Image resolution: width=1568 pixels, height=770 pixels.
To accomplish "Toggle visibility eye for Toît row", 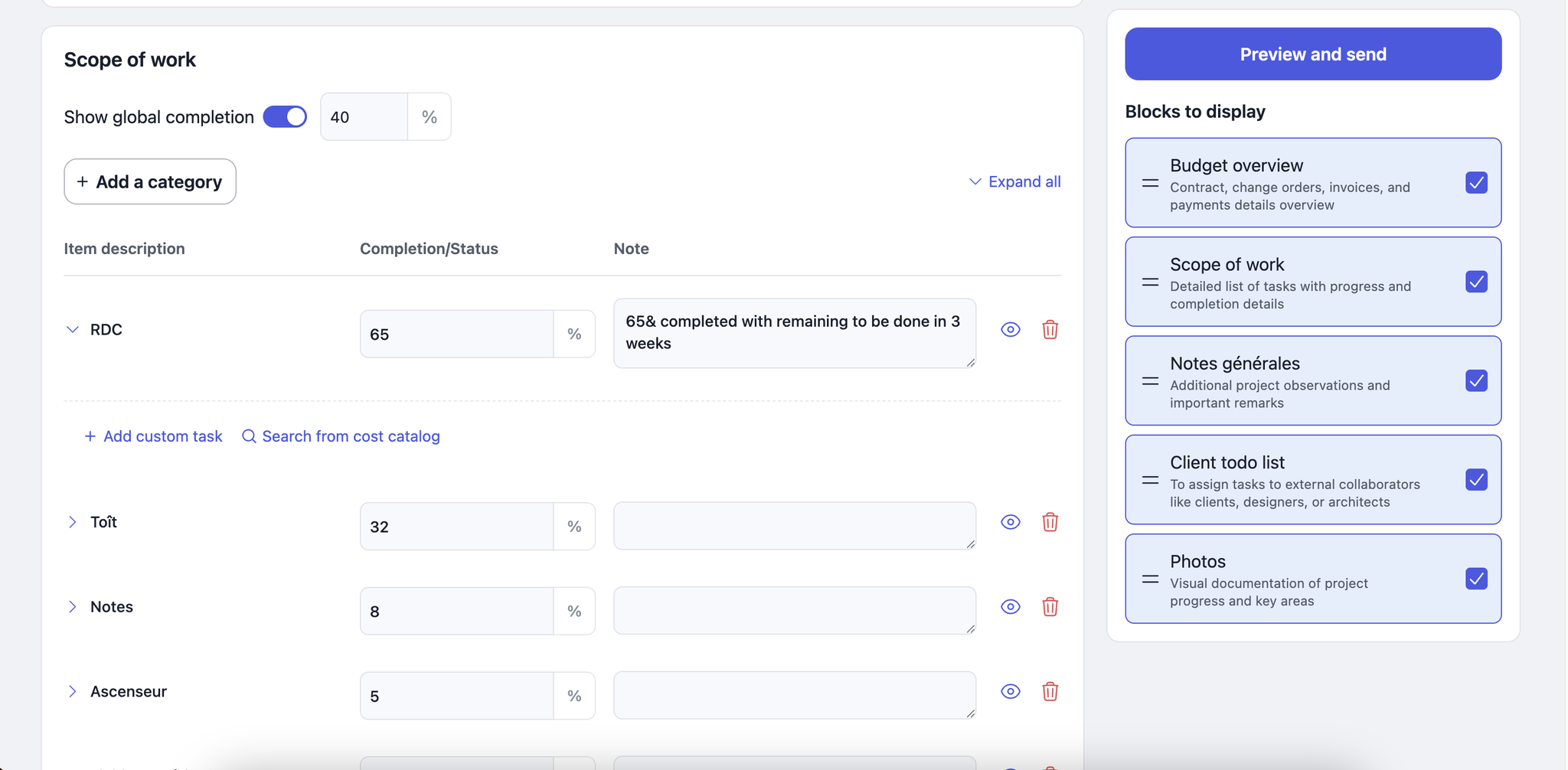I will pos(1011,522).
